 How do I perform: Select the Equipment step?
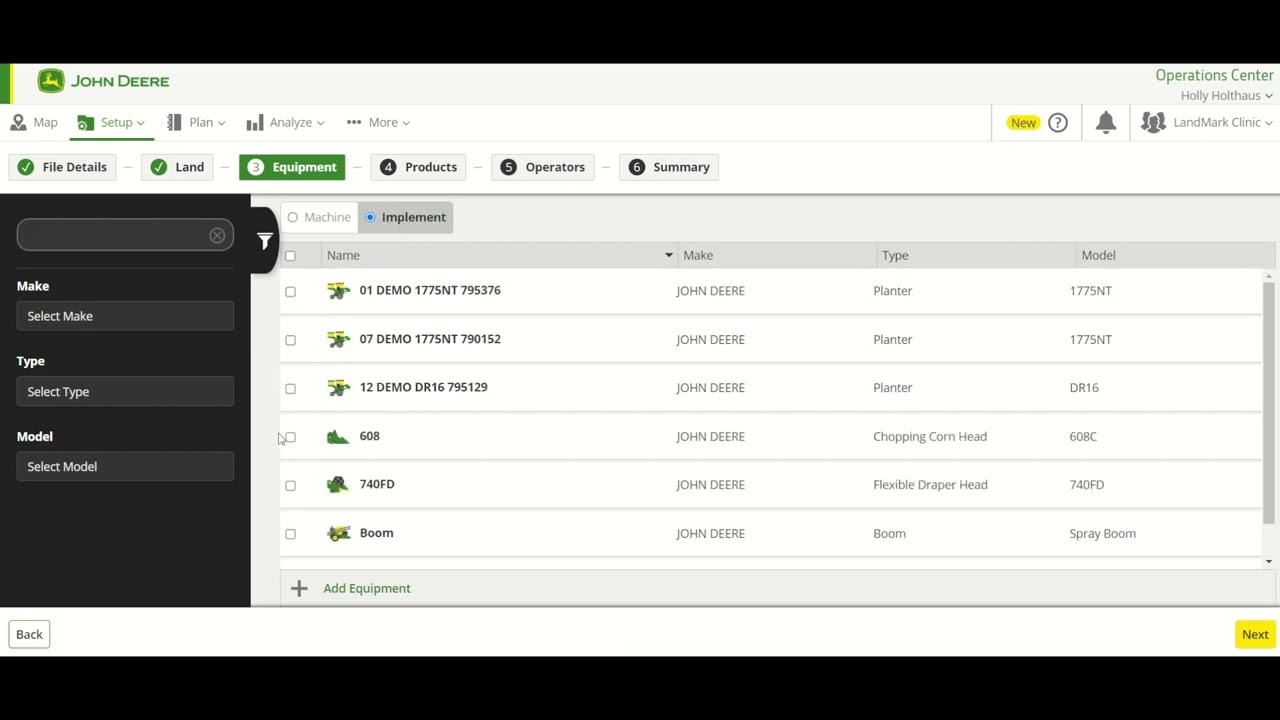[292, 167]
